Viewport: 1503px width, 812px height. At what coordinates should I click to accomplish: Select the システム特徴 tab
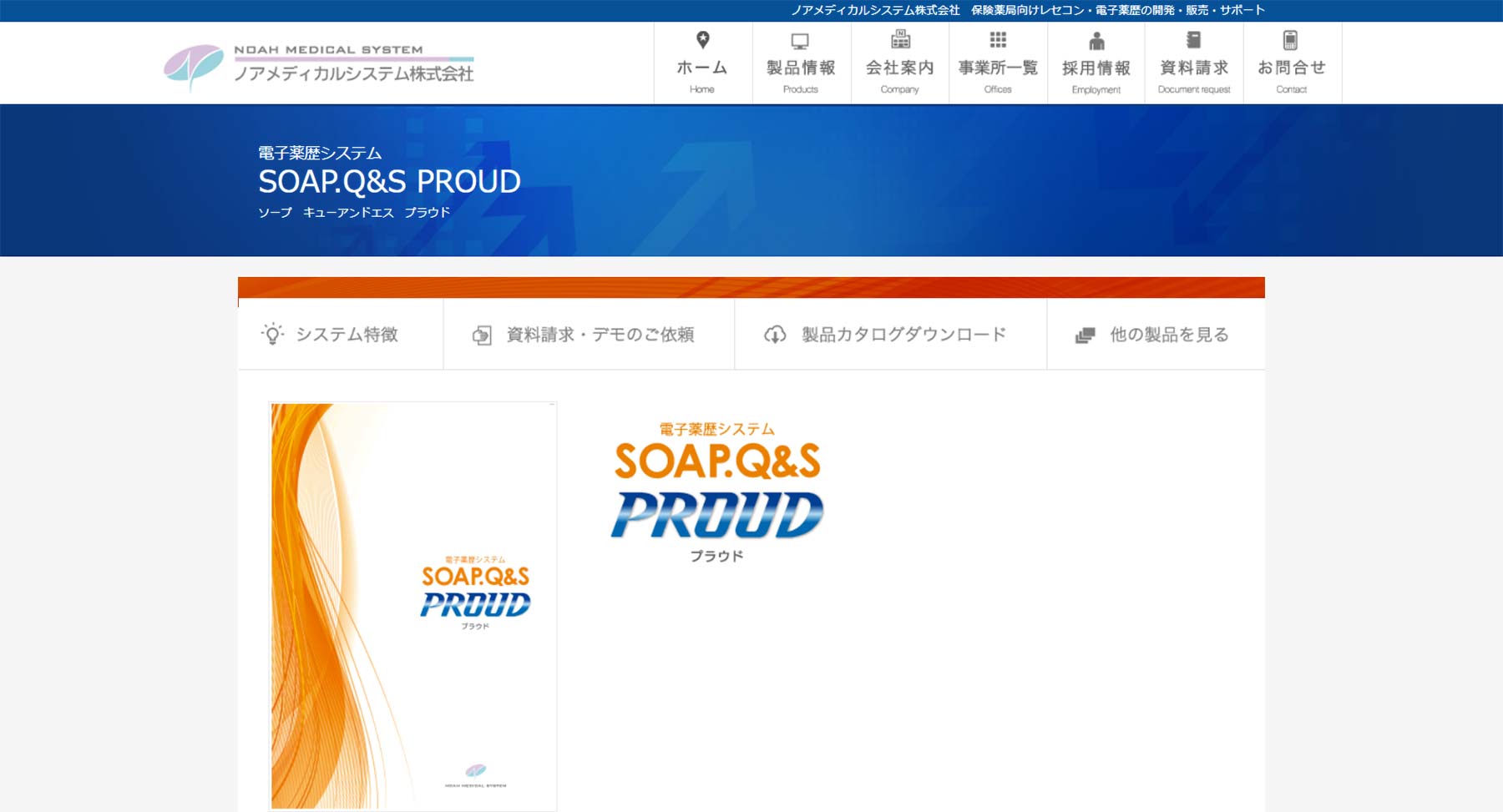(341, 334)
